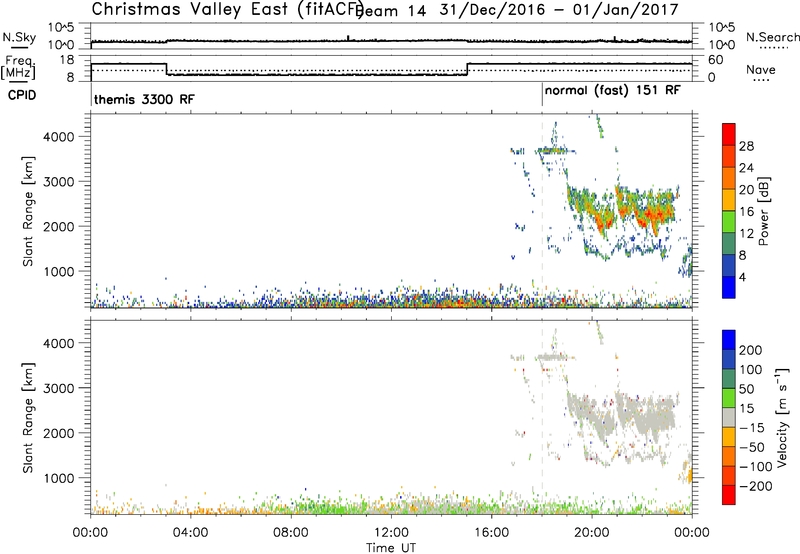Click the noise spike near 10:15 in the N.Sky trace
800x554 pixels.
[x=348, y=38]
